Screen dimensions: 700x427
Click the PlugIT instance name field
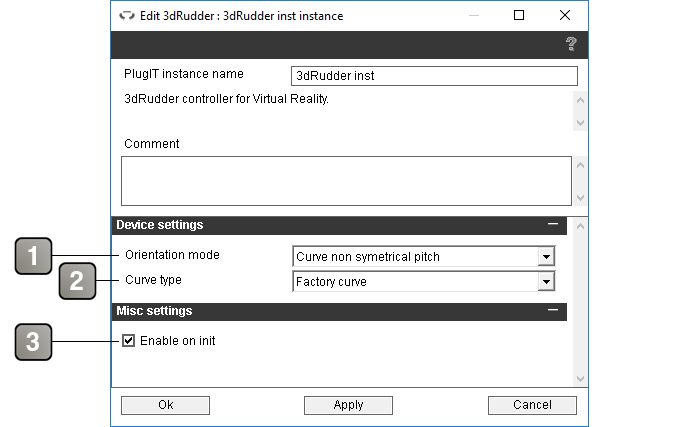(x=434, y=76)
